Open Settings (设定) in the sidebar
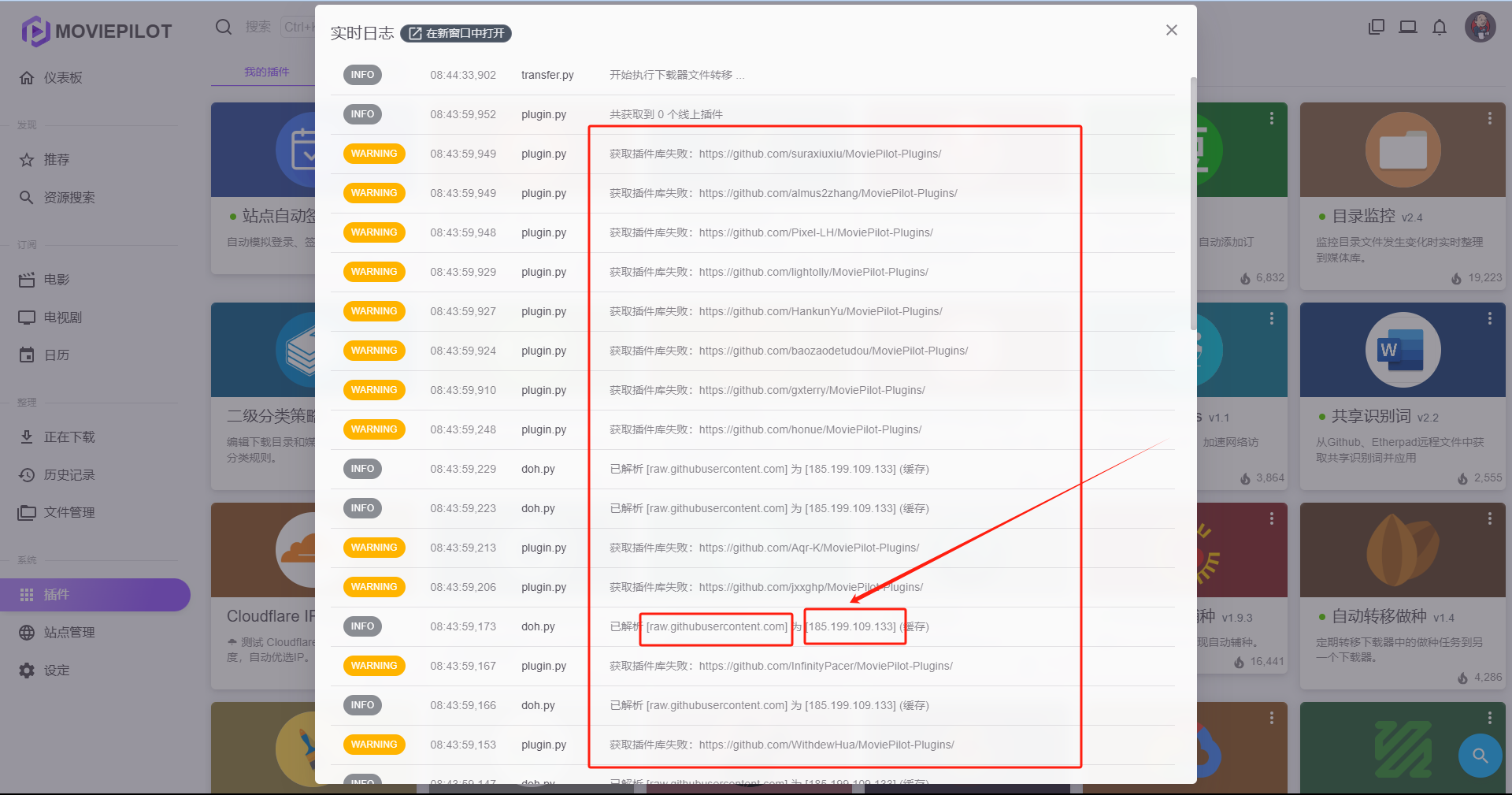 56,671
